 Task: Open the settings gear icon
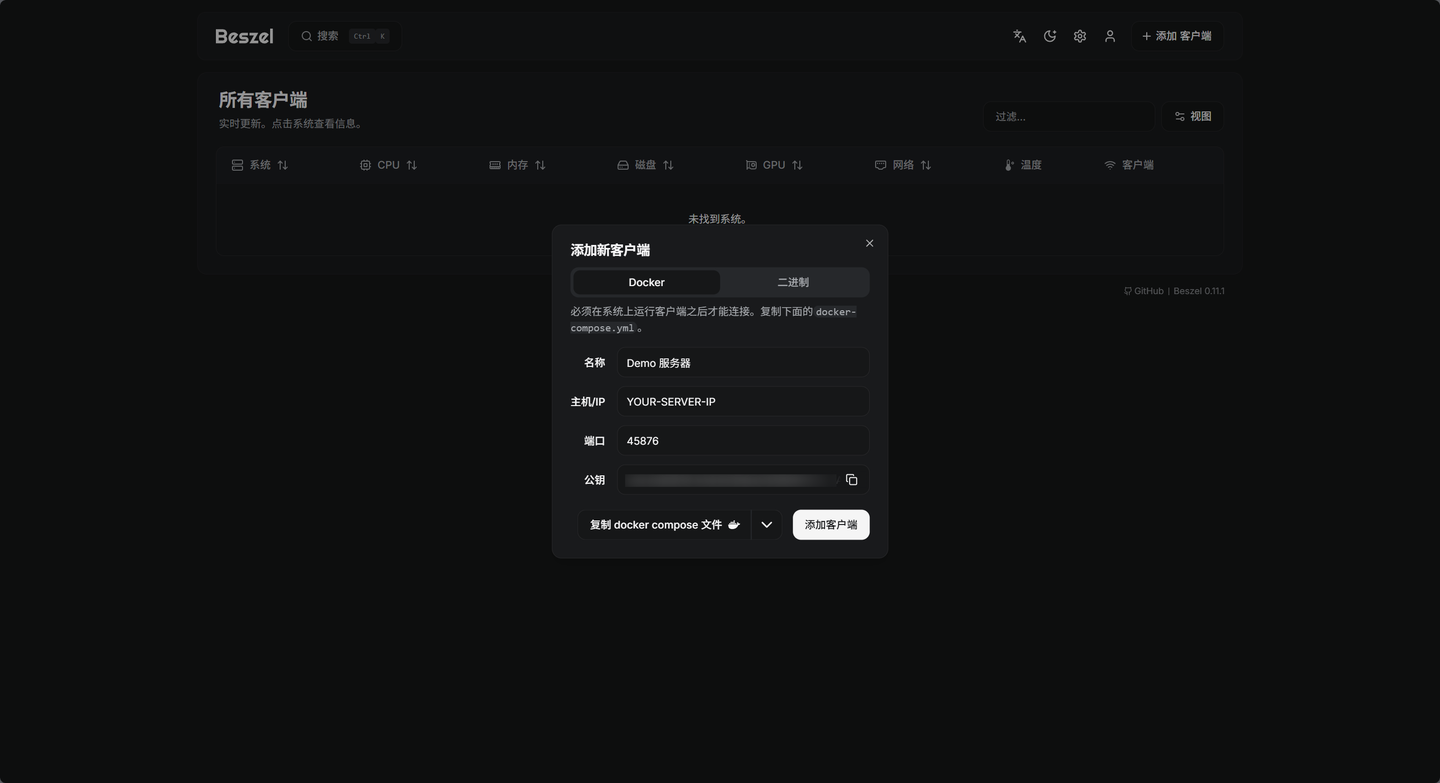[x=1080, y=36]
